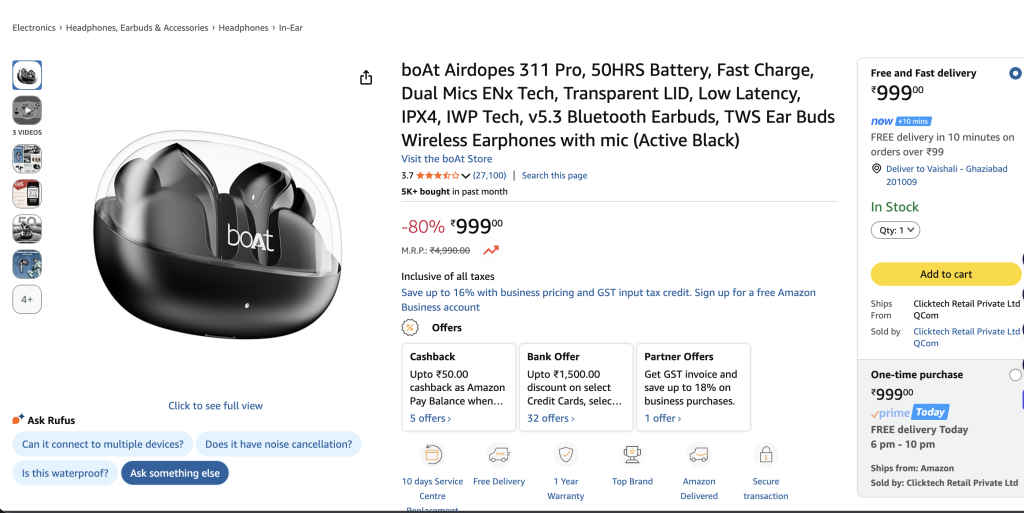This screenshot has width=1024, height=513.
Task: Click the 1 Year Warranty shield icon
Action: tap(566, 455)
